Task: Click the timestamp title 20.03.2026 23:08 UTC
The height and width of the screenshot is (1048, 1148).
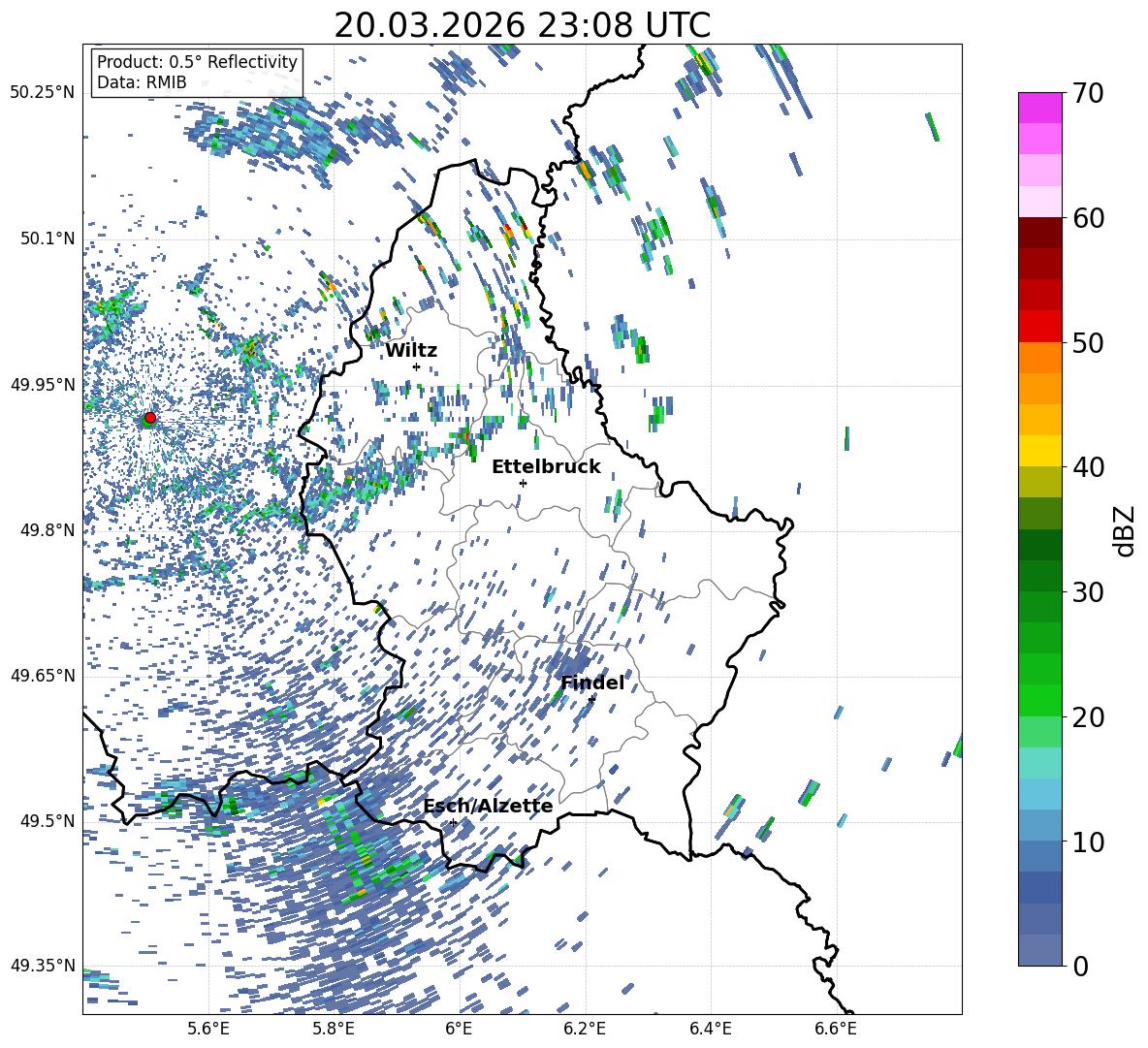Action: coord(522,25)
